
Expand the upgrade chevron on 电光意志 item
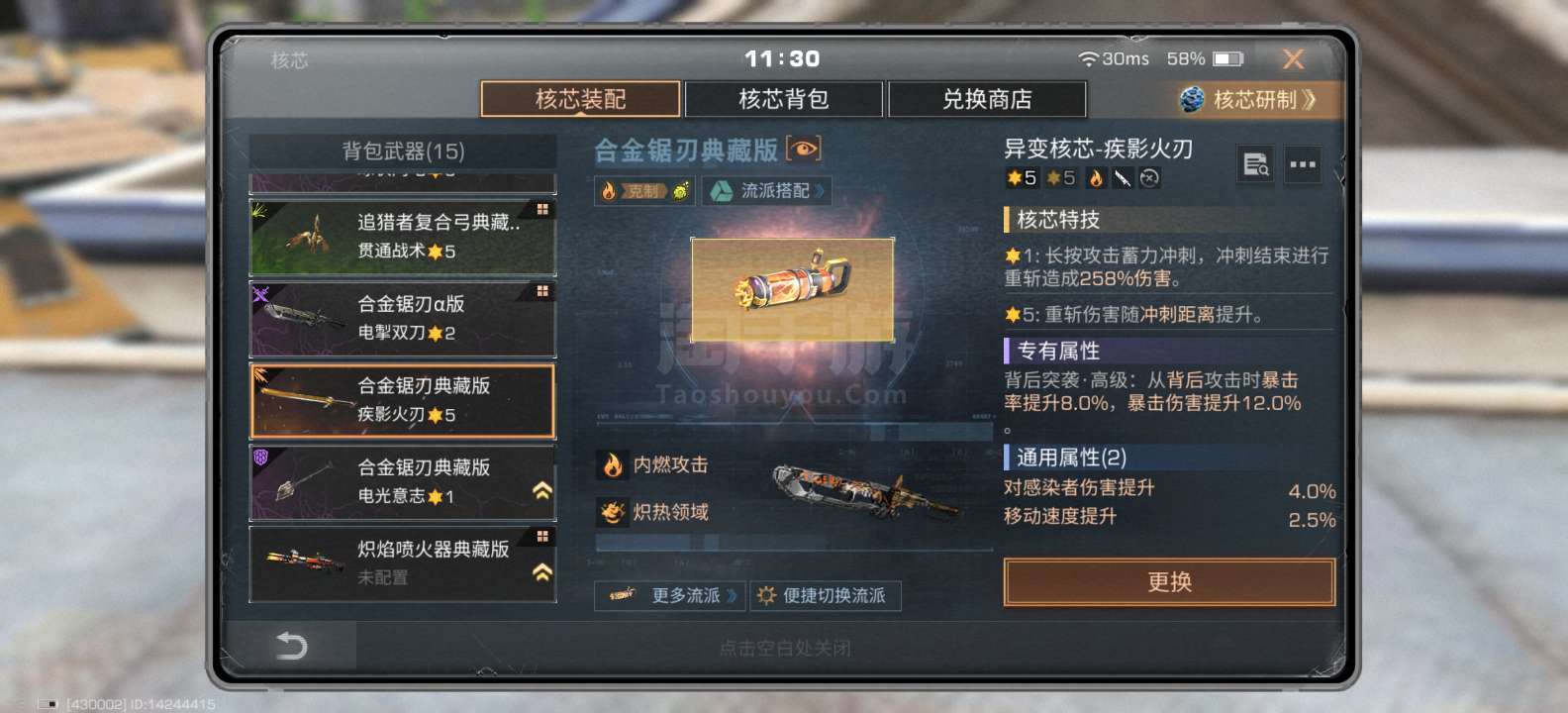pyautogui.click(x=542, y=490)
